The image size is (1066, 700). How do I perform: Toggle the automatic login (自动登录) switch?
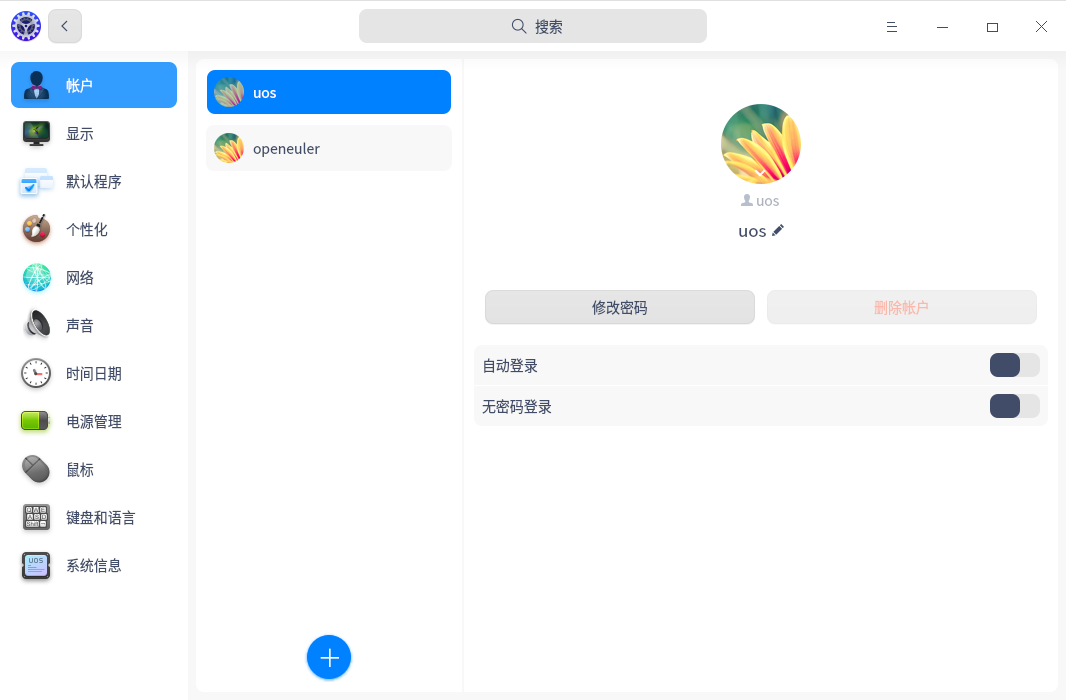pyautogui.click(x=1014, y=366)
